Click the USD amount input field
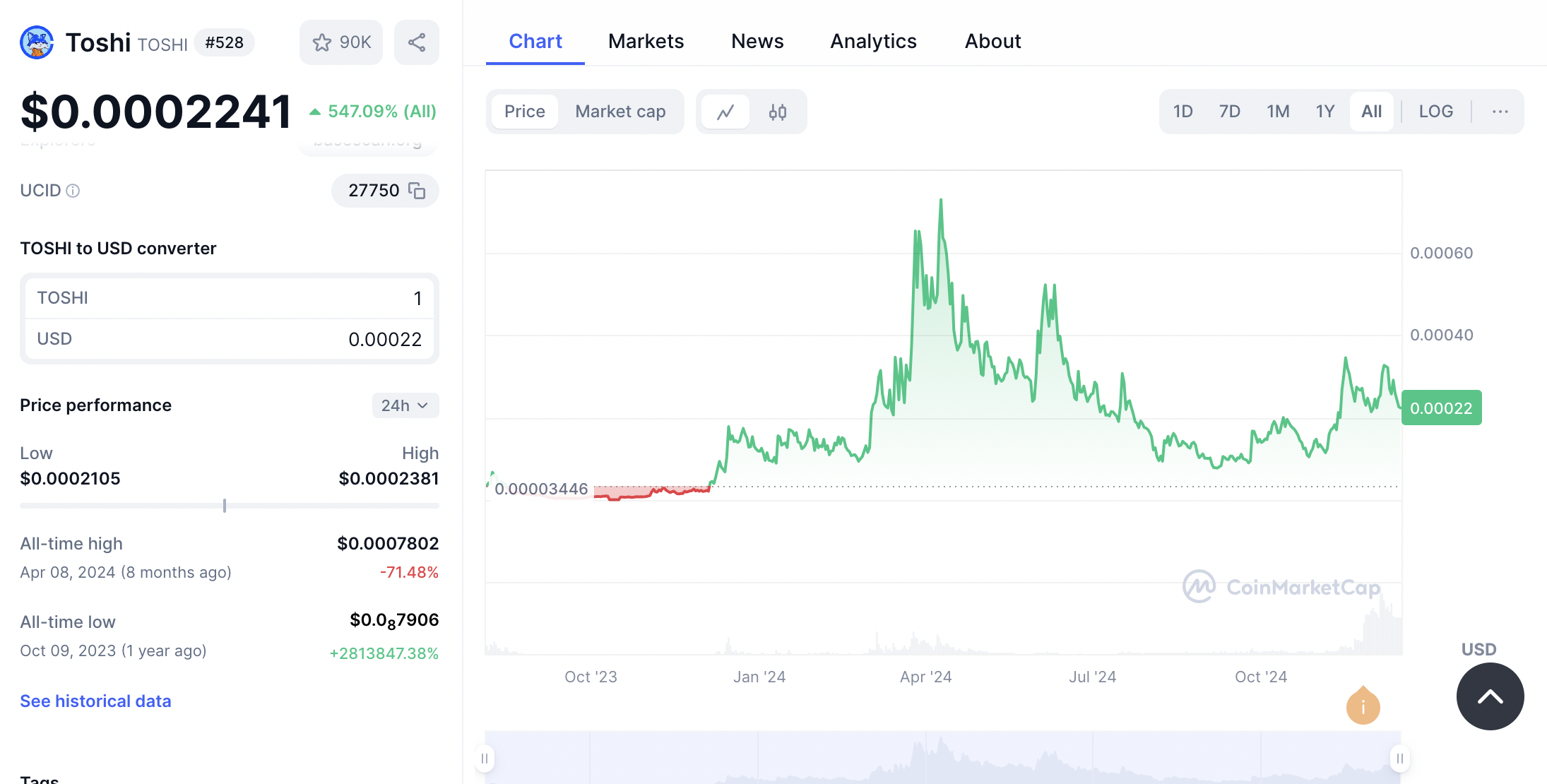The height and width of the screenshot is (784, 1547). (x=230, y=339)
